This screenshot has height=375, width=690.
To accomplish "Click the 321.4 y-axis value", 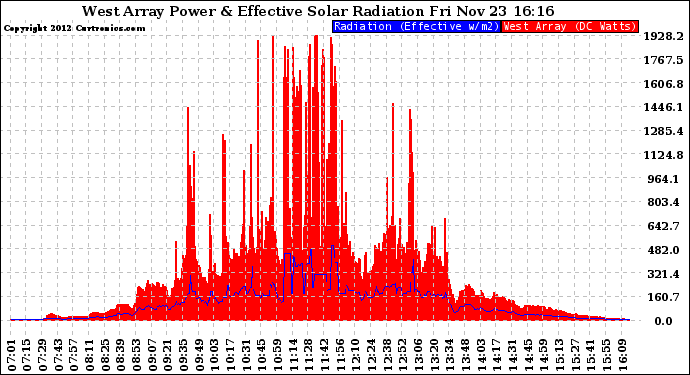I will click(x=664, y=274).
